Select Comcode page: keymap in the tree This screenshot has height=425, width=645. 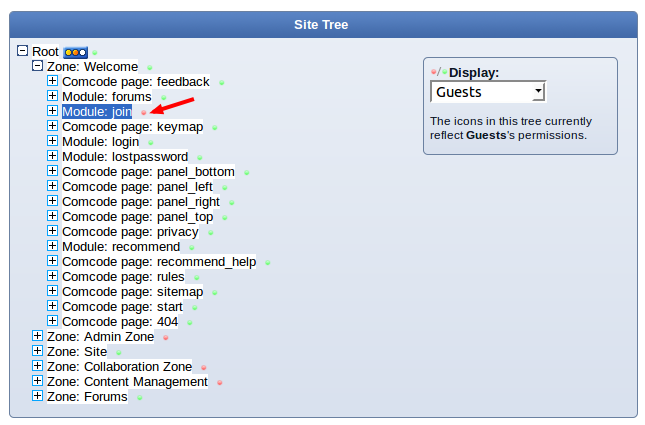point(132,127)
